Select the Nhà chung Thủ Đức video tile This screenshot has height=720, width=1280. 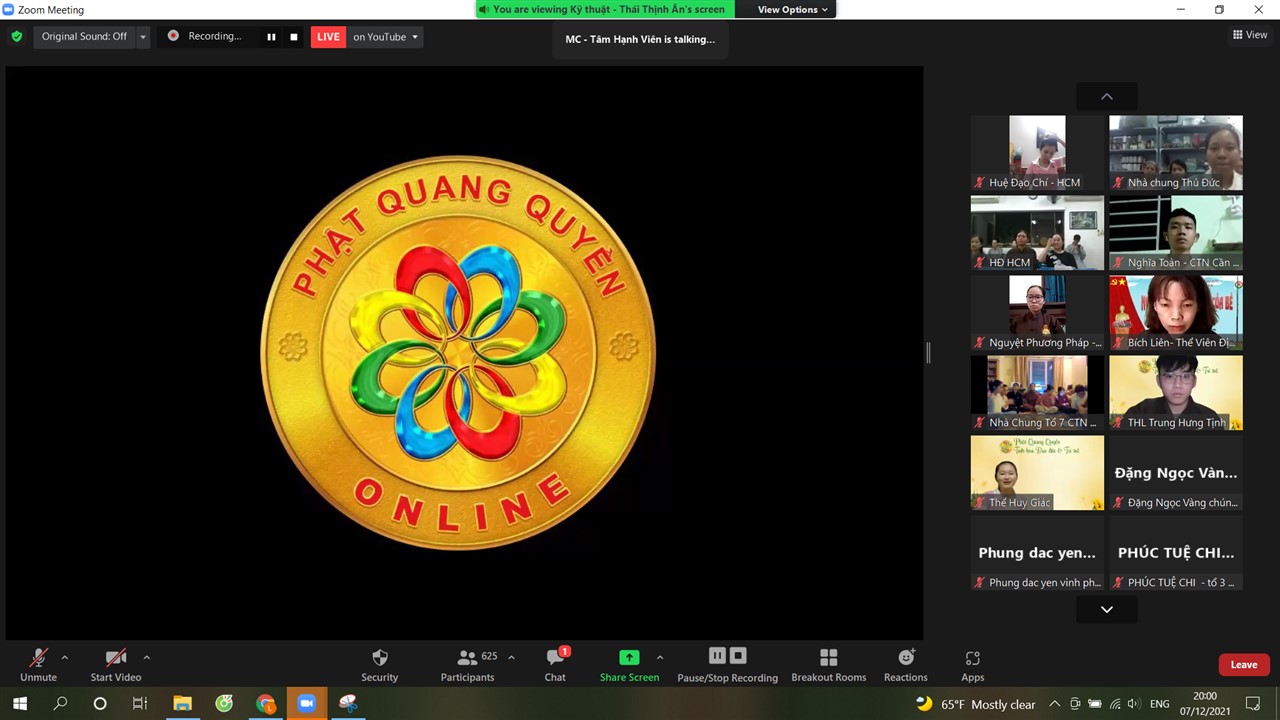click(1176, 153)
